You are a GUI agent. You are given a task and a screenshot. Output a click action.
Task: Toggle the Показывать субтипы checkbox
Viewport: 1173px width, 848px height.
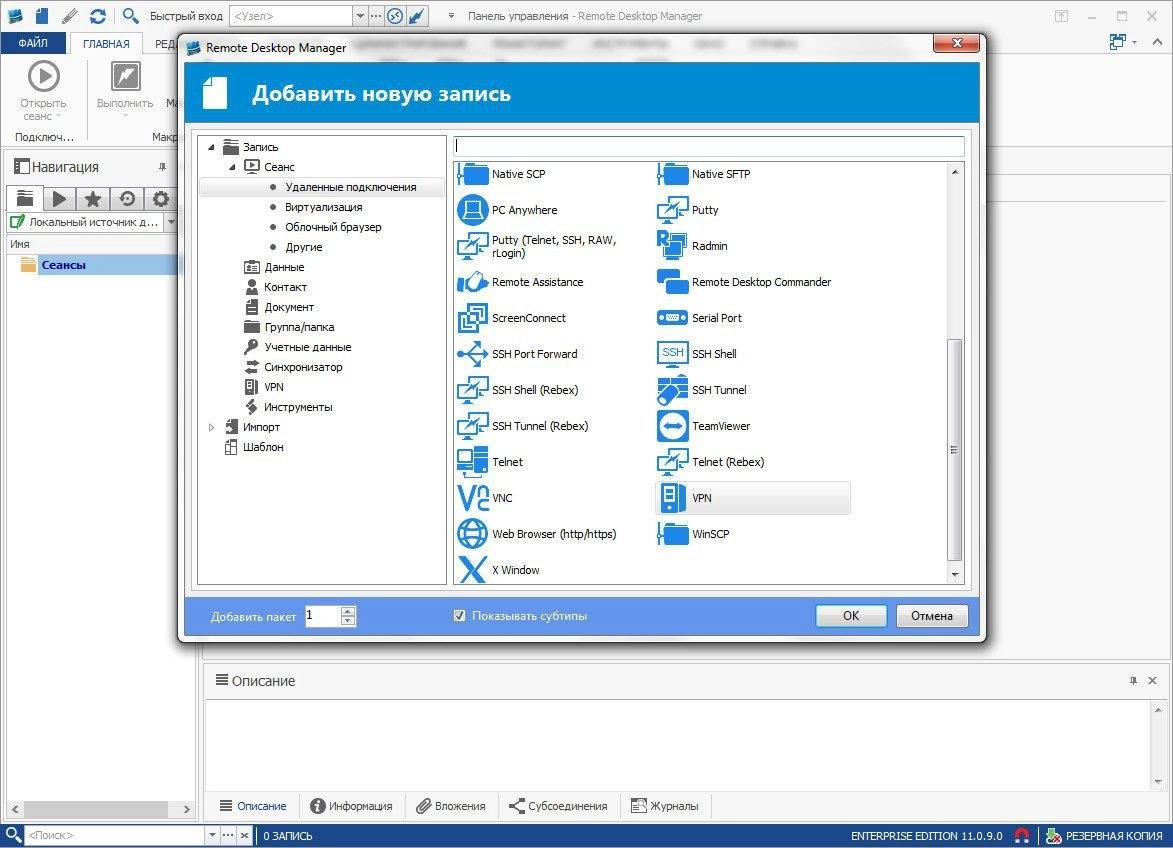point(459,615)
